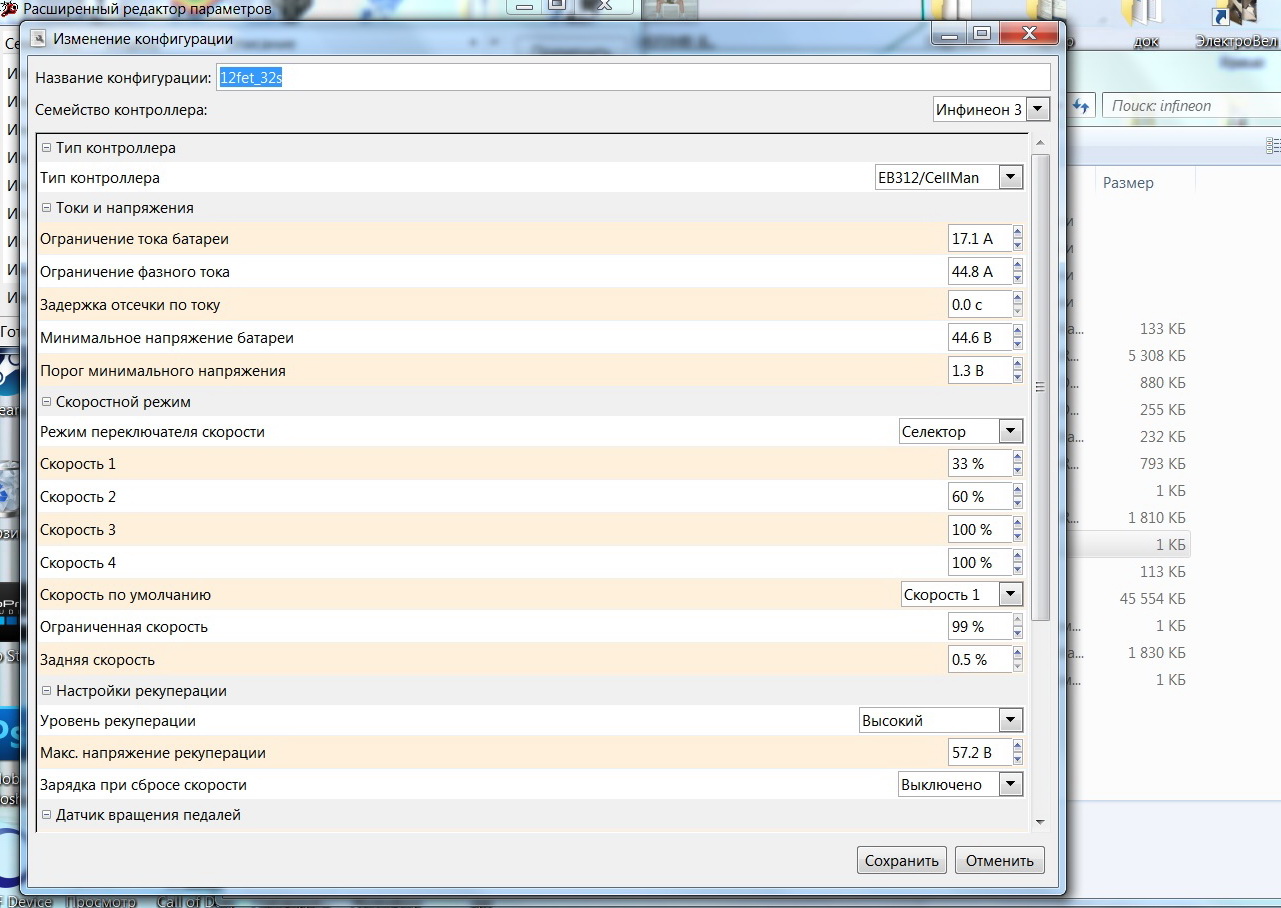Increase Ограничение тока батареи with up arrow

pyautogui.click(x=1018, y=233)
